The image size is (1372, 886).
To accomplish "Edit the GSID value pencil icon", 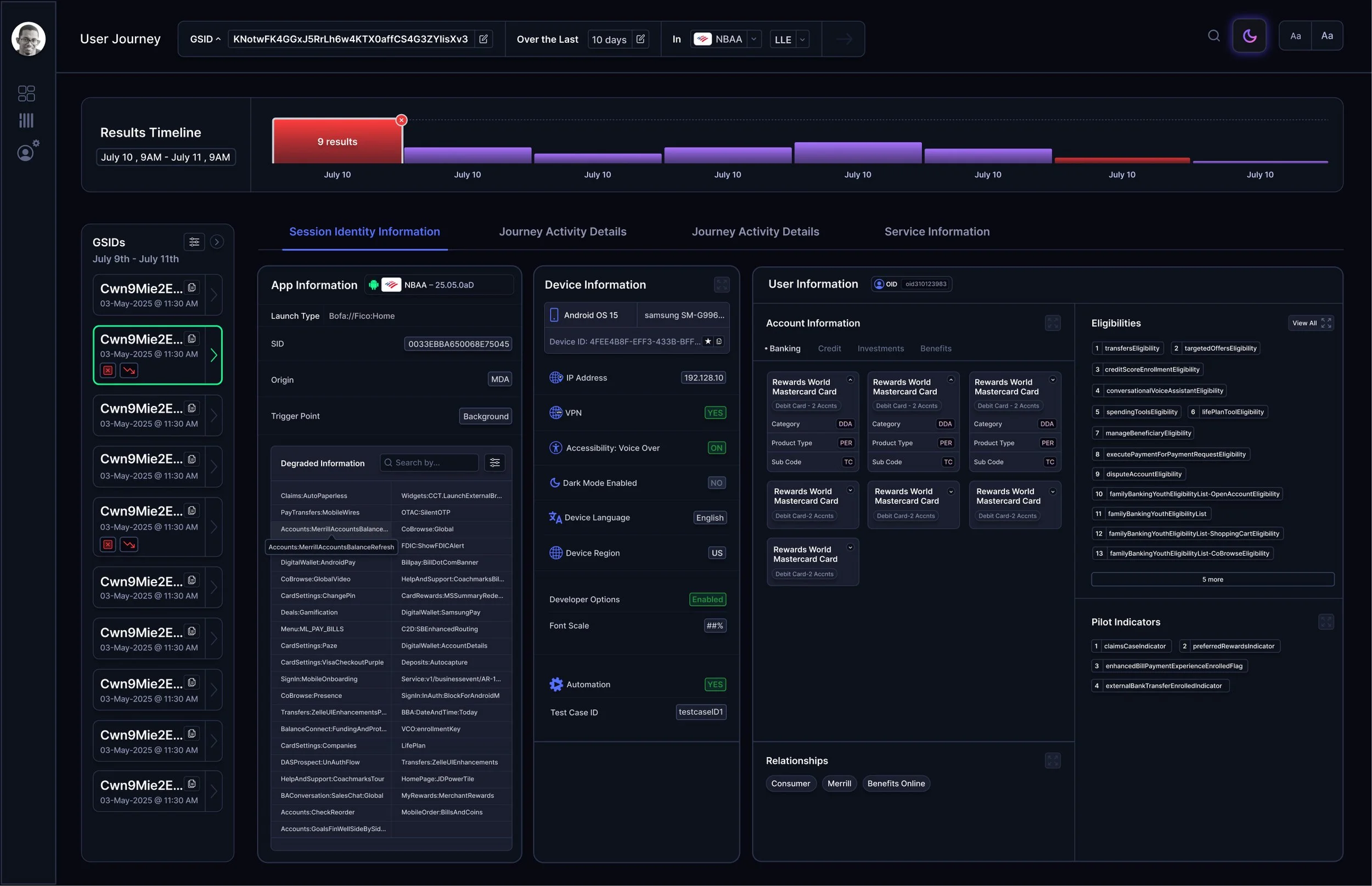I will coord(483,39).
